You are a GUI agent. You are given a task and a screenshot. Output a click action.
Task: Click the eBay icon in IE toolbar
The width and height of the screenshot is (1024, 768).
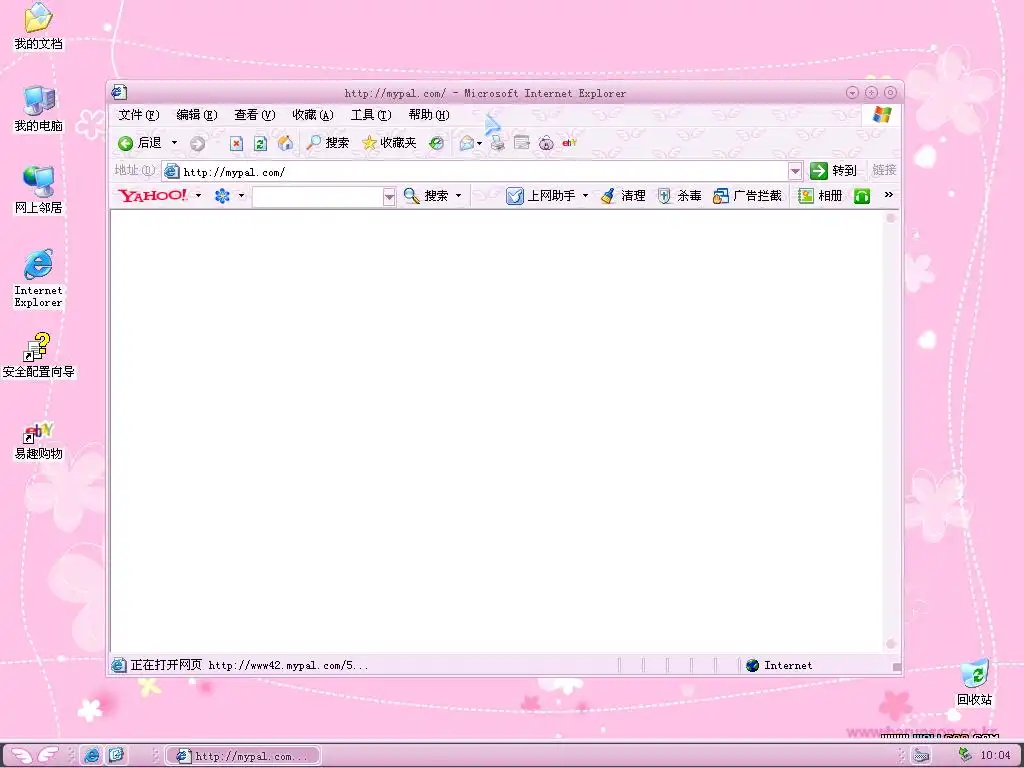coord(569,142)
